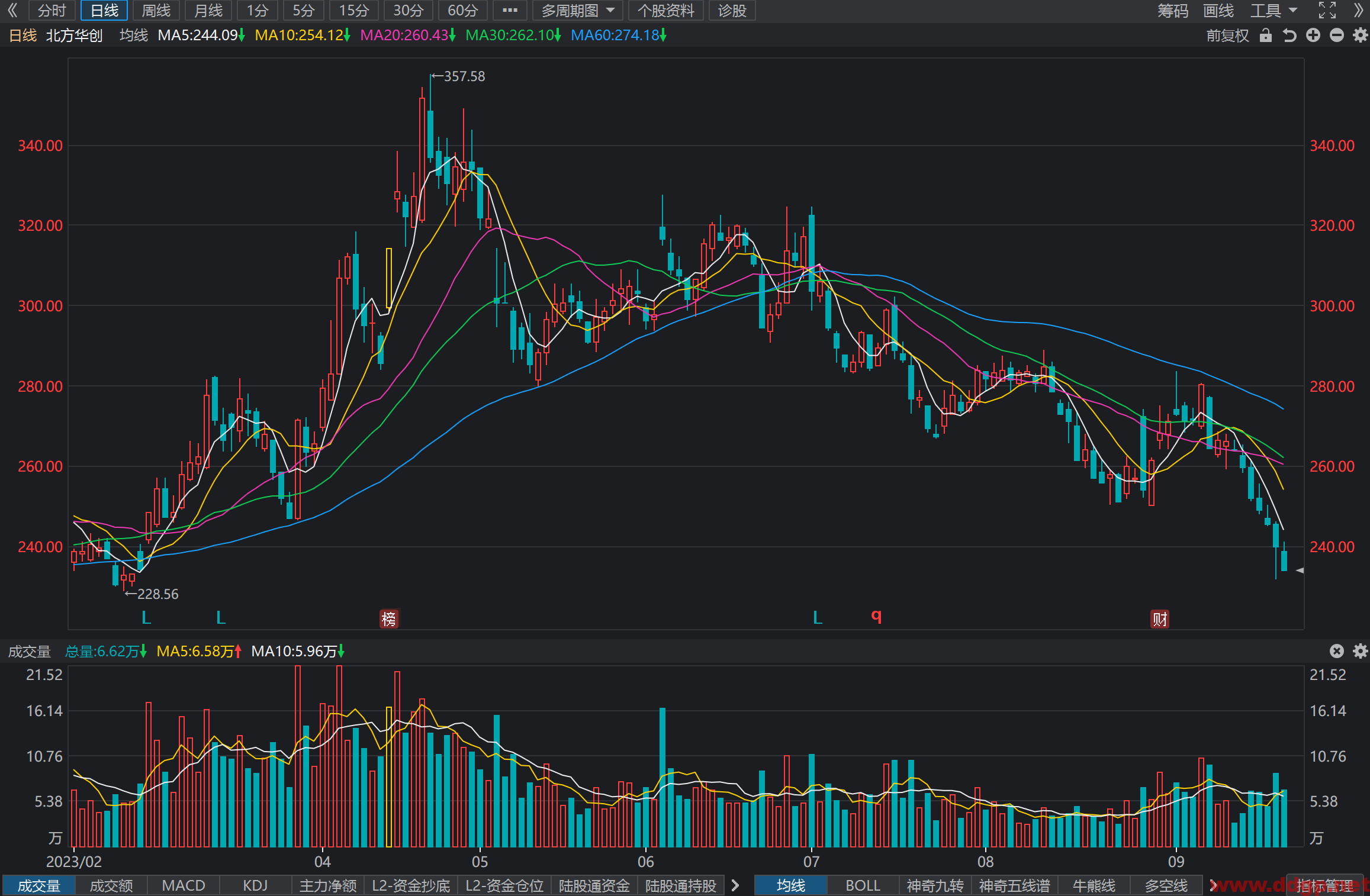Select the BOLL overlay tab

863,885
